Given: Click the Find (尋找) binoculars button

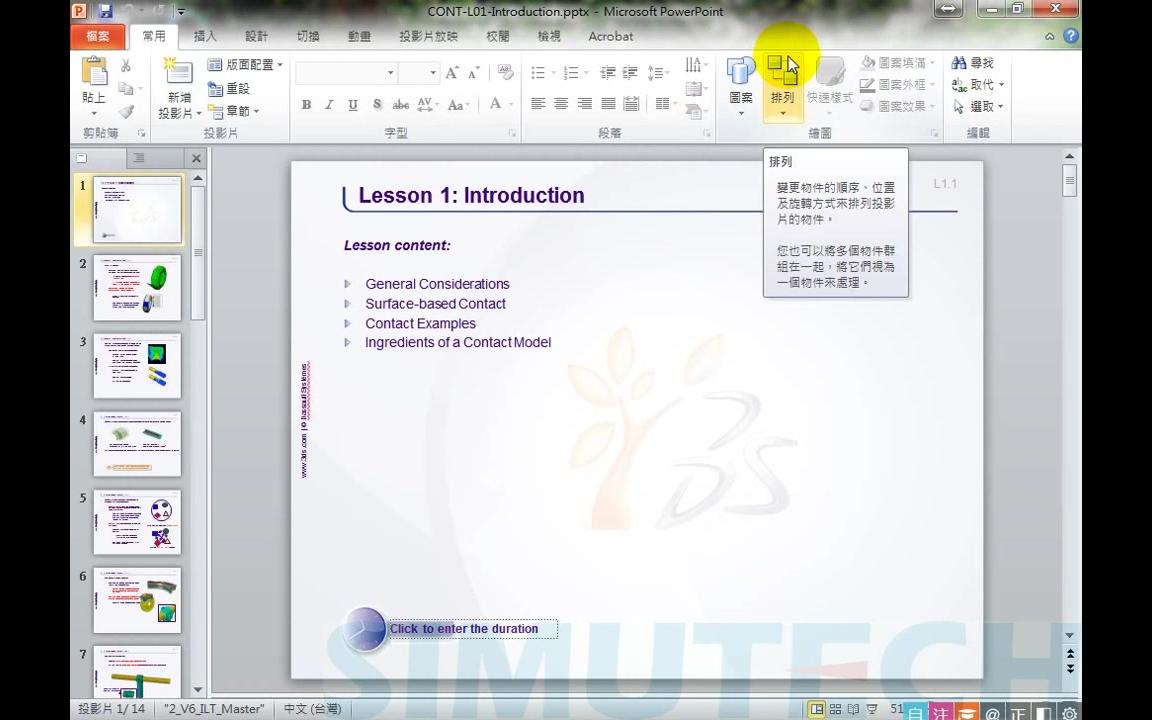Looking at the screenshot, I should pos(973,63).
